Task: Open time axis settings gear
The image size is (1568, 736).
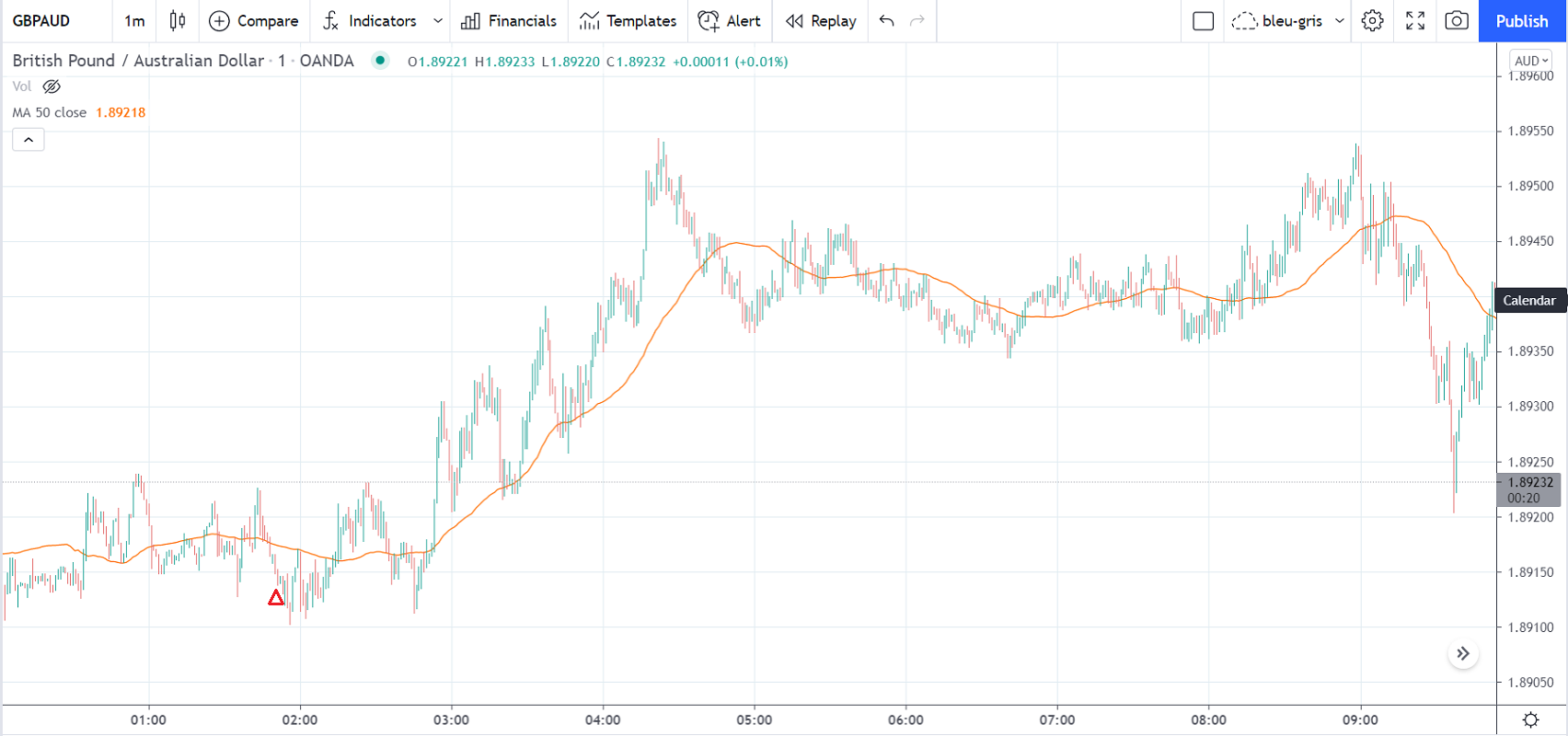Action: (x=1531, y=719)
